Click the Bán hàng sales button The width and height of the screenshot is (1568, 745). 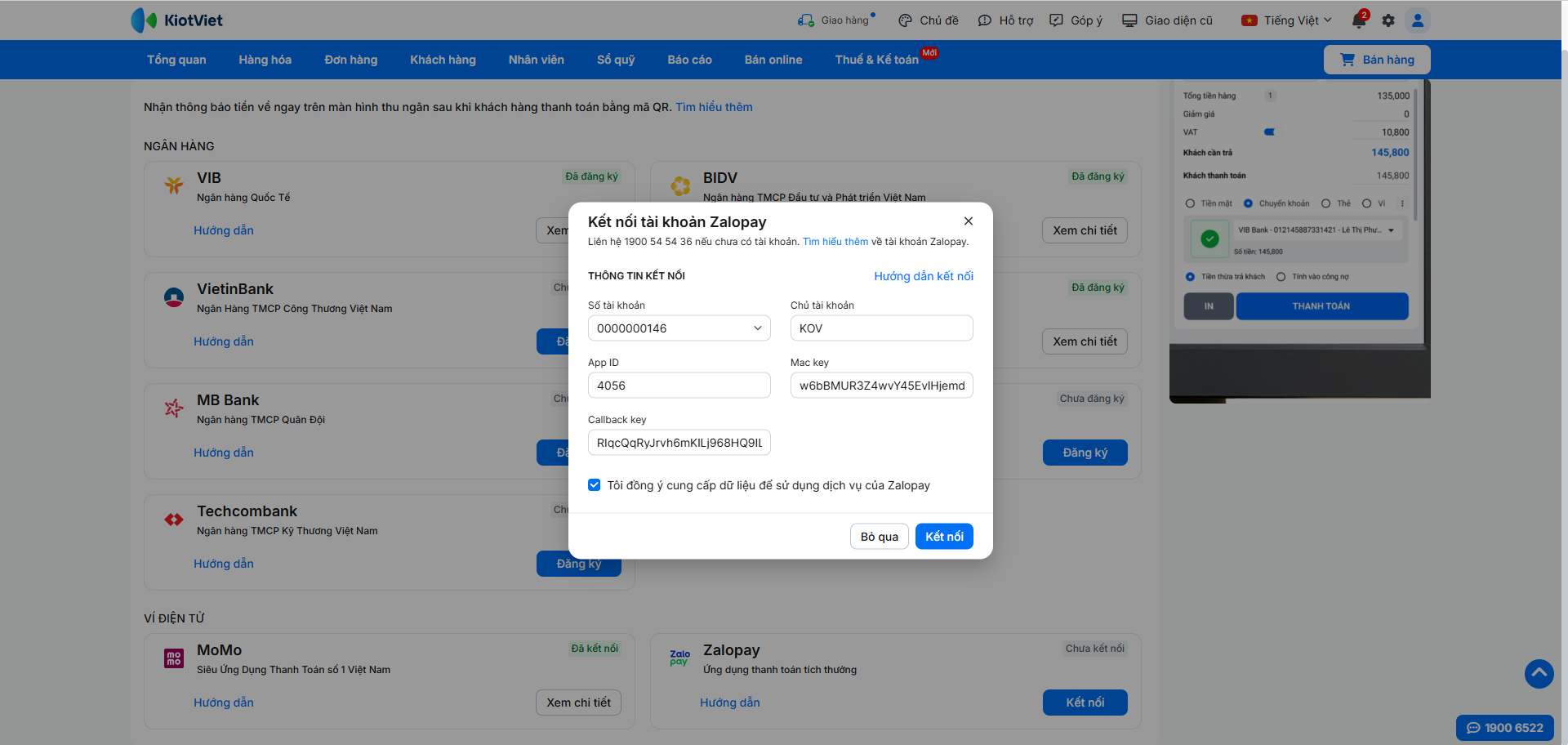click(x=1377, y=60)
